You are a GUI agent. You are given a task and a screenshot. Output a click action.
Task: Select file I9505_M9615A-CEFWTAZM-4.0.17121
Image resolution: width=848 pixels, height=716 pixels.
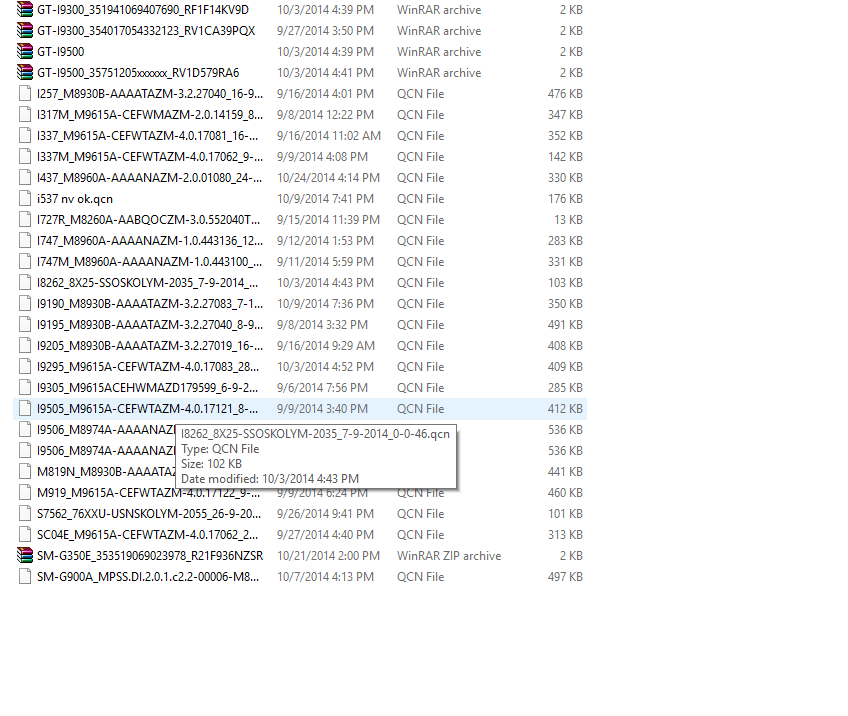pyautogui.click(x=147, y=409)
